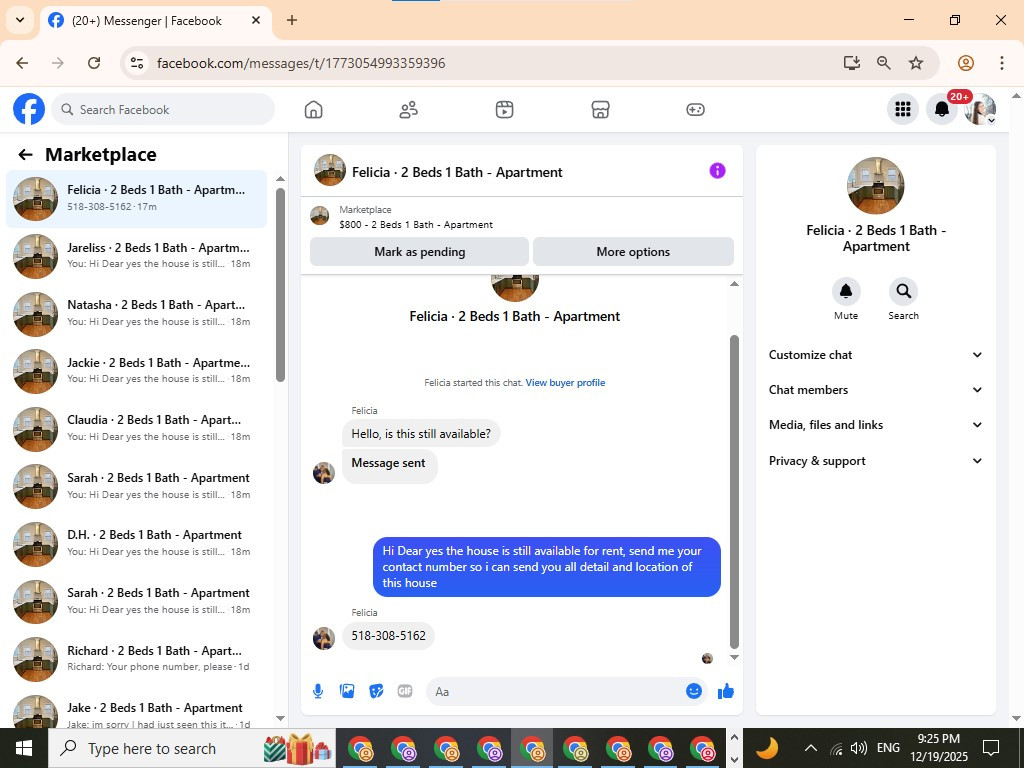
Task: Open the account profile picture menu
Action: [980, 109]
